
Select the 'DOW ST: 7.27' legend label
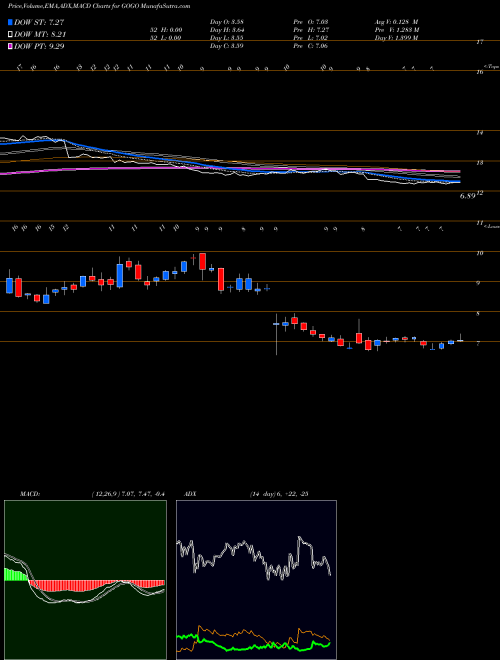coord(39,23)
